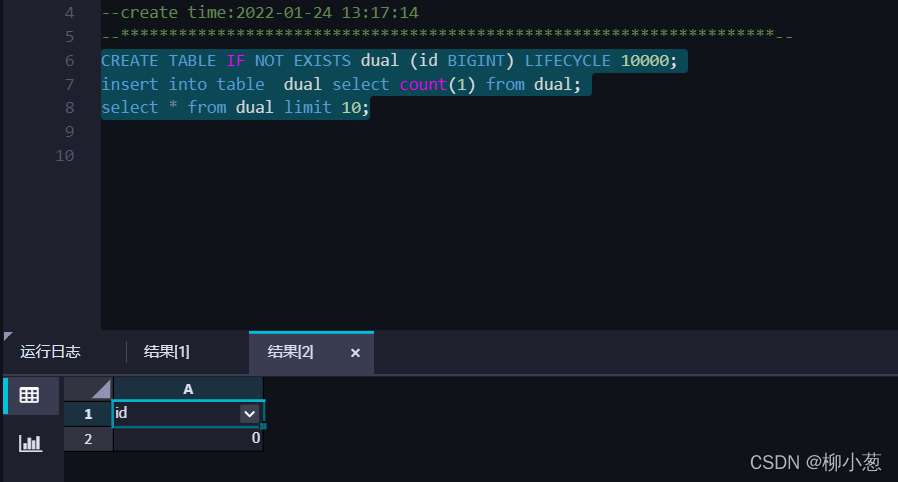Click line number 6 in gutter

point(69,61)
